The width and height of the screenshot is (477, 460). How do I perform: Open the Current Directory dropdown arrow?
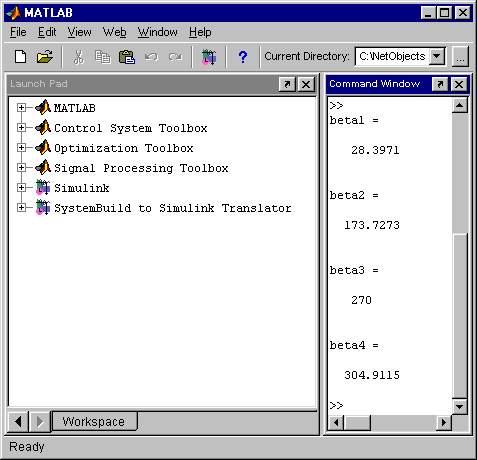click(437, 56)
